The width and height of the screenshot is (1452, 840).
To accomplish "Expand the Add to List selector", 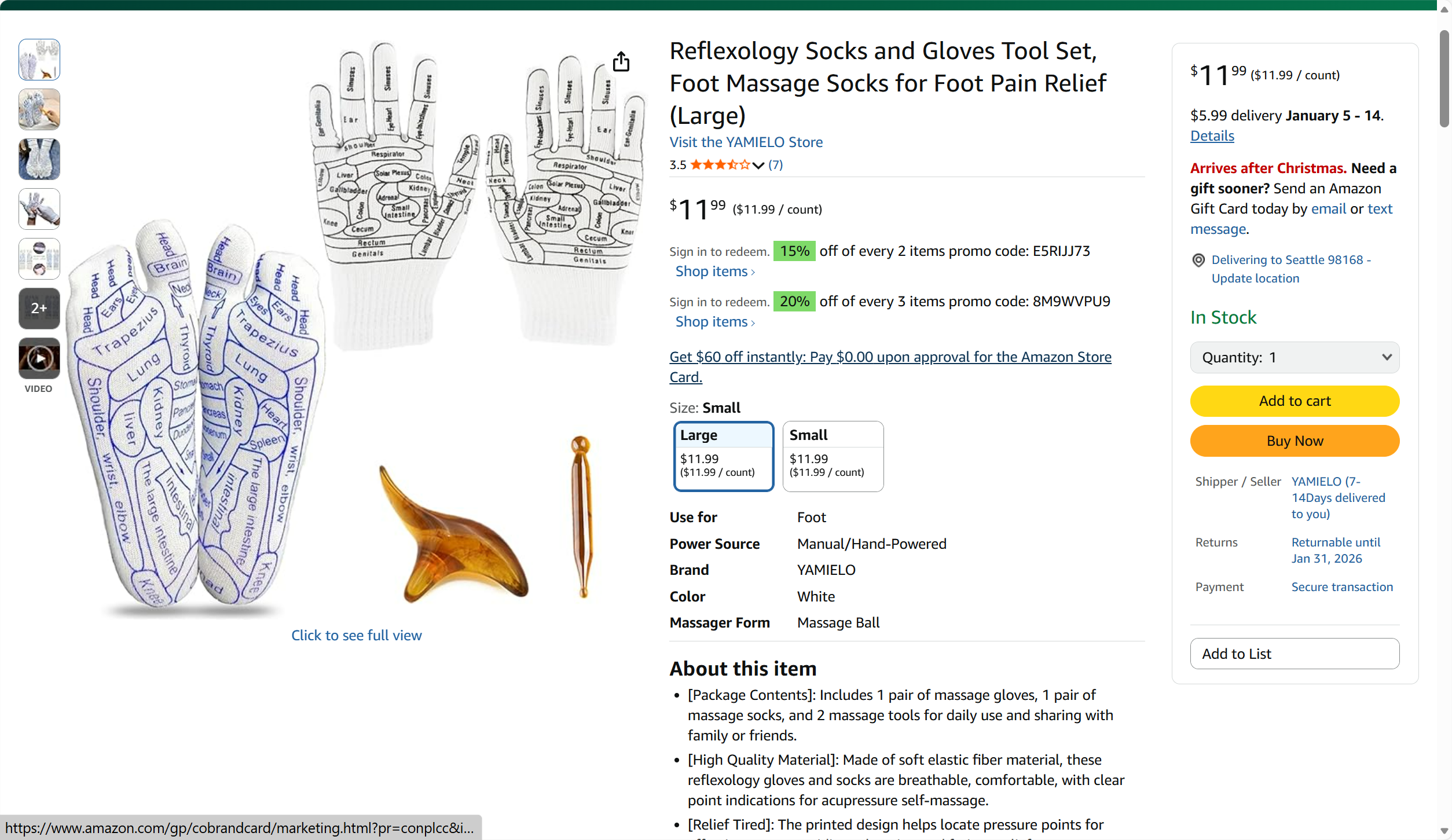I will point(1295,654).
